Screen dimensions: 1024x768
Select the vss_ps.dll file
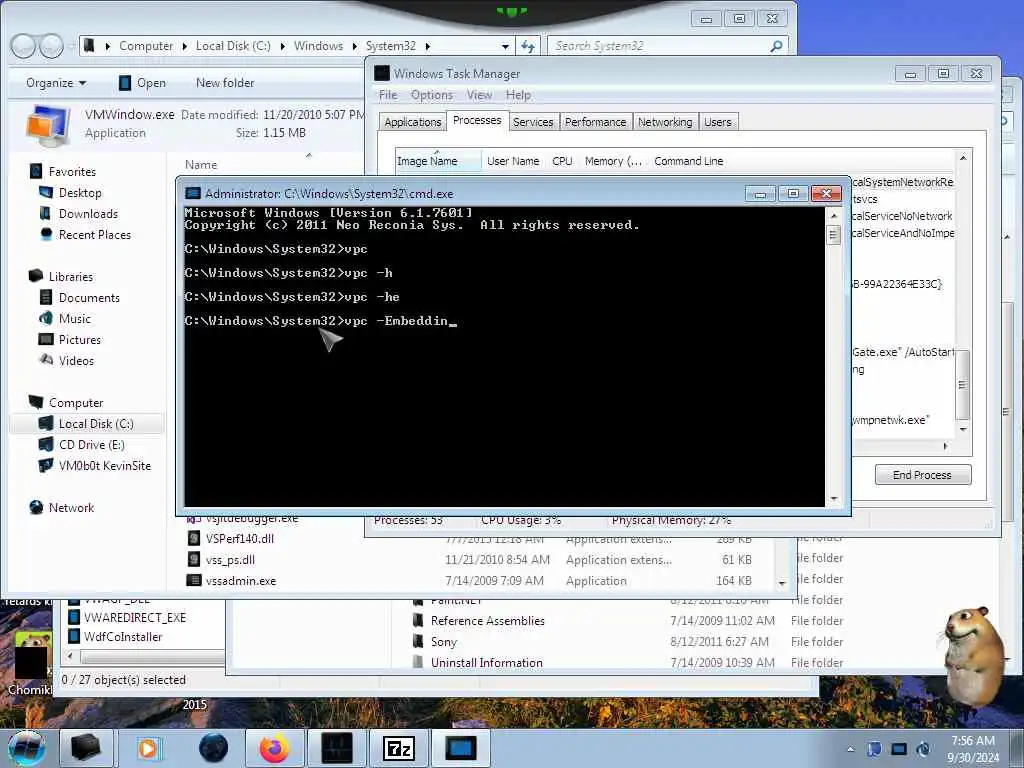230,560
